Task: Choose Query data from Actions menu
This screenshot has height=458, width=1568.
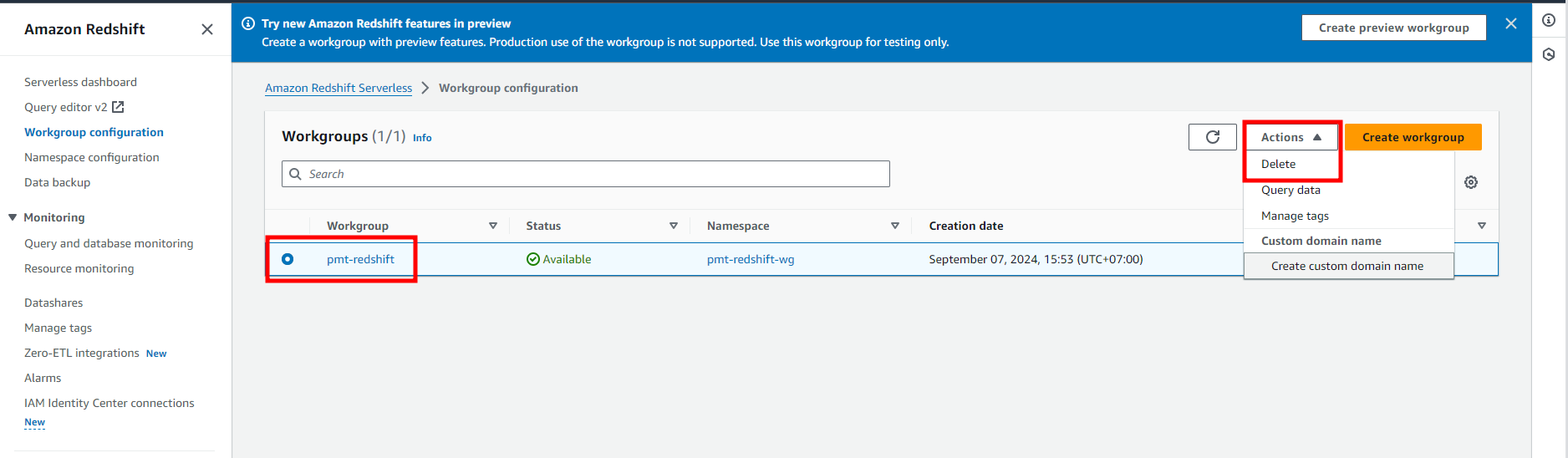Action: coord(1291,190)
